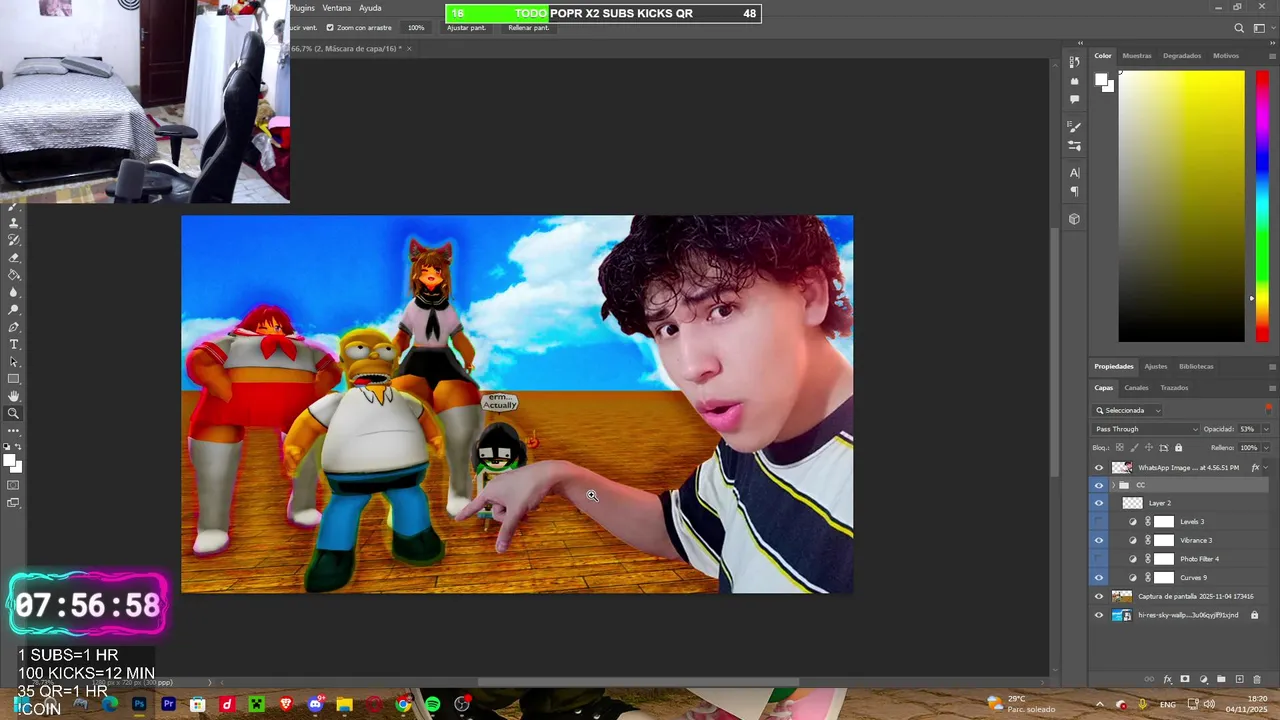Image resolution: width=1280 pixels, height=720 pixels.
Task: Click the Ajustar pant. button
Action: tap(466, 28)
